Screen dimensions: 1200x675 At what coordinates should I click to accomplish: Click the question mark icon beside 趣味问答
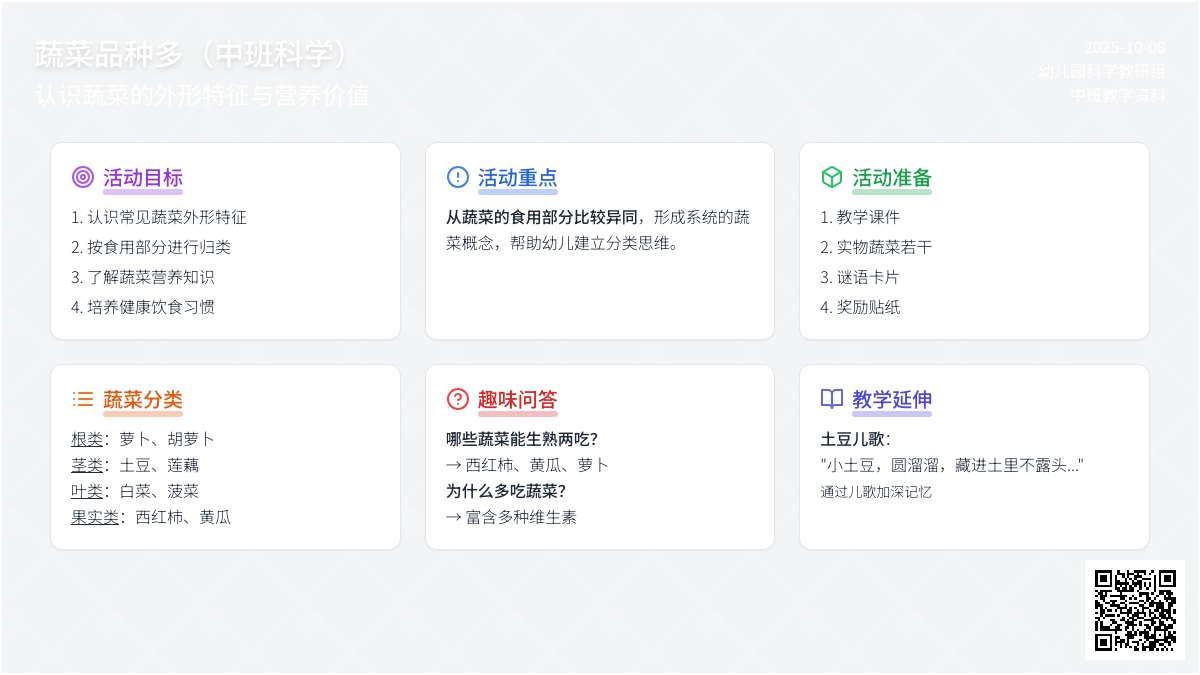pos(457,399)
